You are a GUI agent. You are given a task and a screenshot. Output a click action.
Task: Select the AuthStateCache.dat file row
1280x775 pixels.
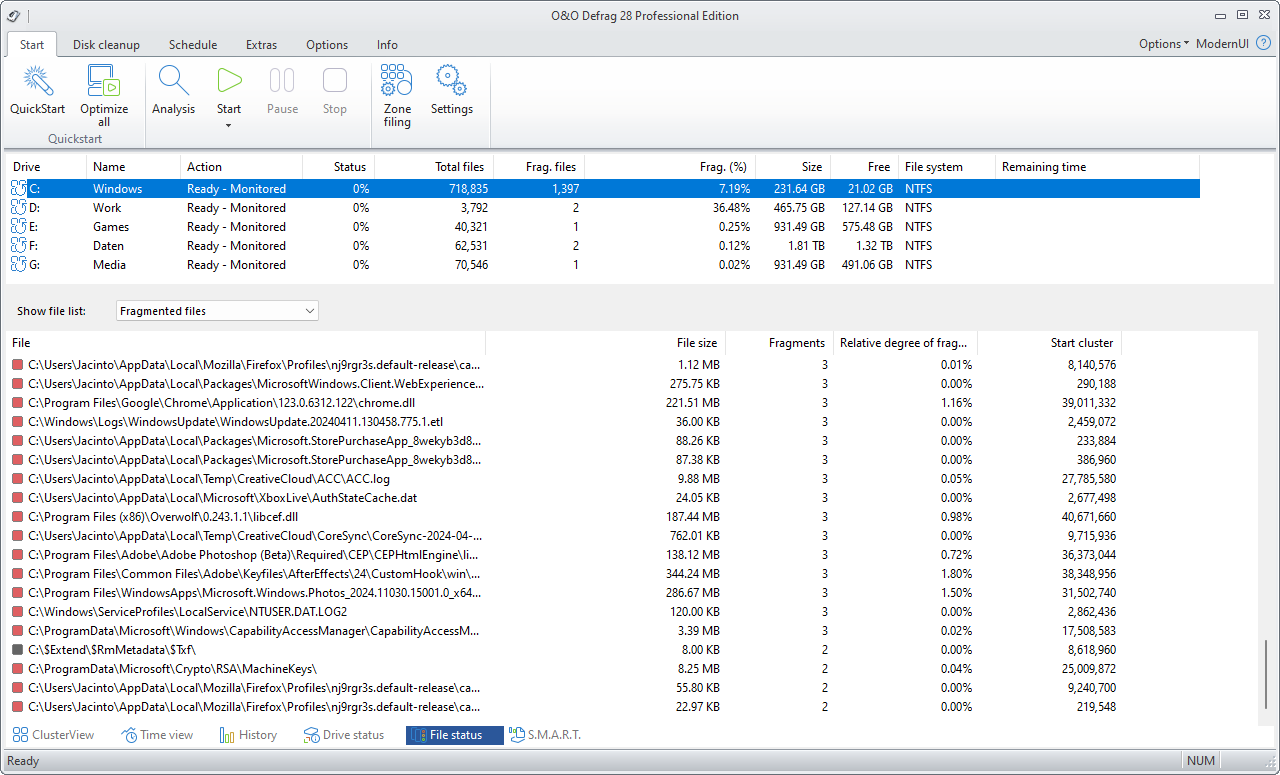(x=565, y=498)
